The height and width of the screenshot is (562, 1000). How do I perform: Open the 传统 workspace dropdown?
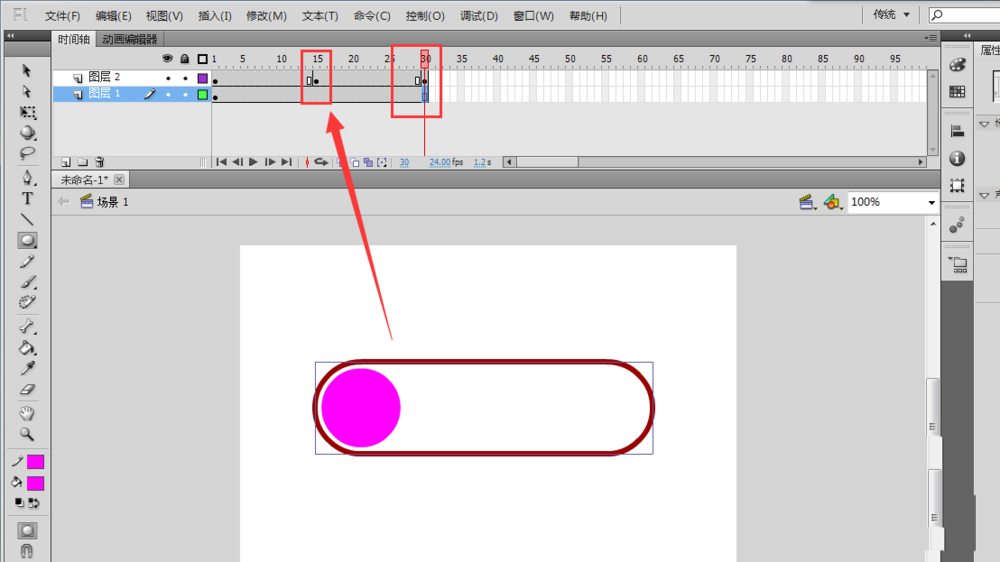click(x=892, y=15)
